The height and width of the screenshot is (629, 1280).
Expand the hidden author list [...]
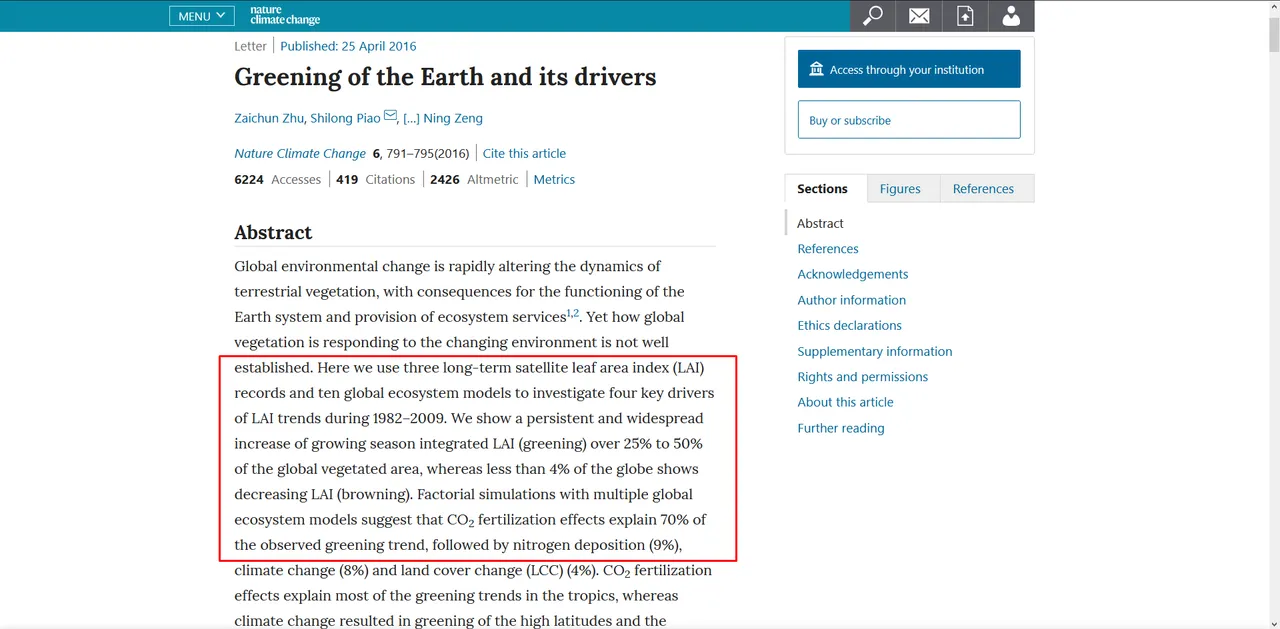[411, 118]
